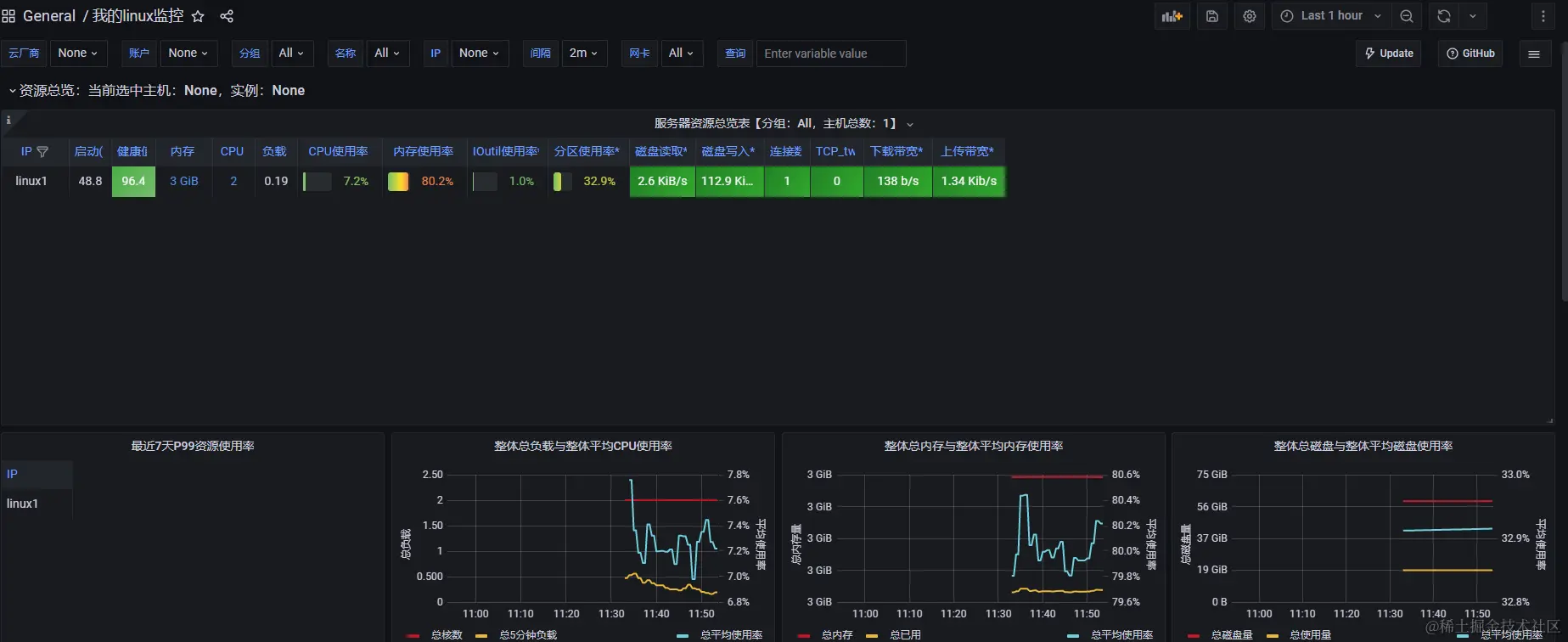
Task: Open the 名称 All dropdown
Action: click(x=388, y=53)
